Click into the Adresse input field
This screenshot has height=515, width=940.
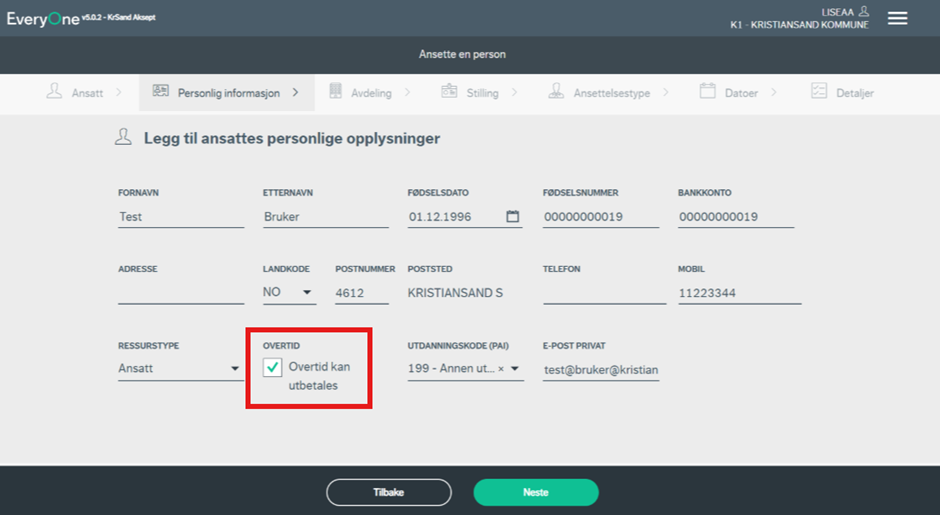click(180, 292)
